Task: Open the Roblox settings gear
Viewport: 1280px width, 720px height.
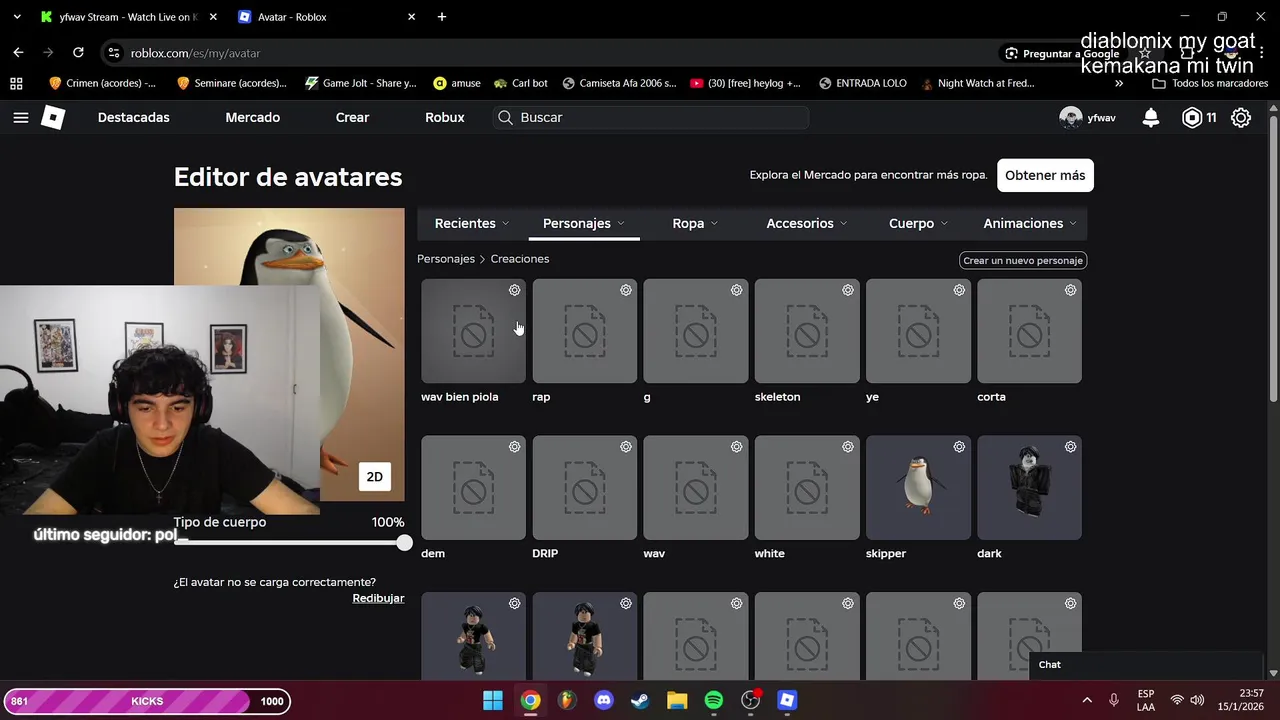Action: point(1241,118)
